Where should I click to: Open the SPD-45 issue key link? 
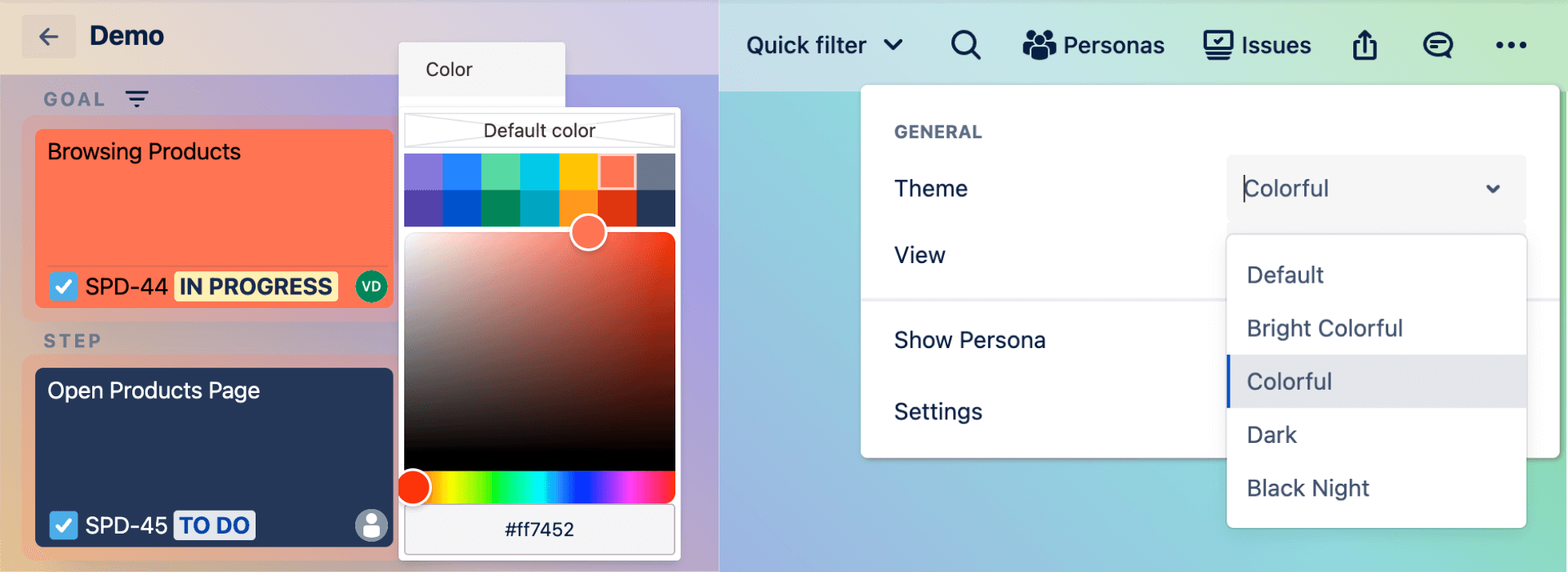[x=126, y=525]
